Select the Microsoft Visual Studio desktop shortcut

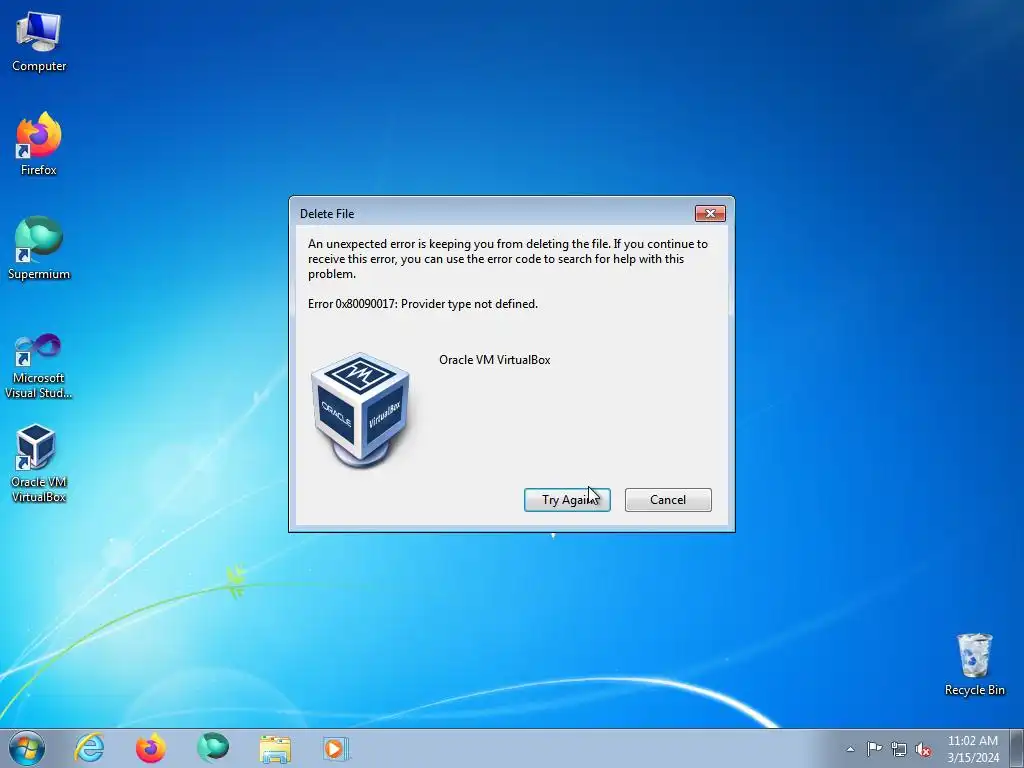(x=39, y=366)
